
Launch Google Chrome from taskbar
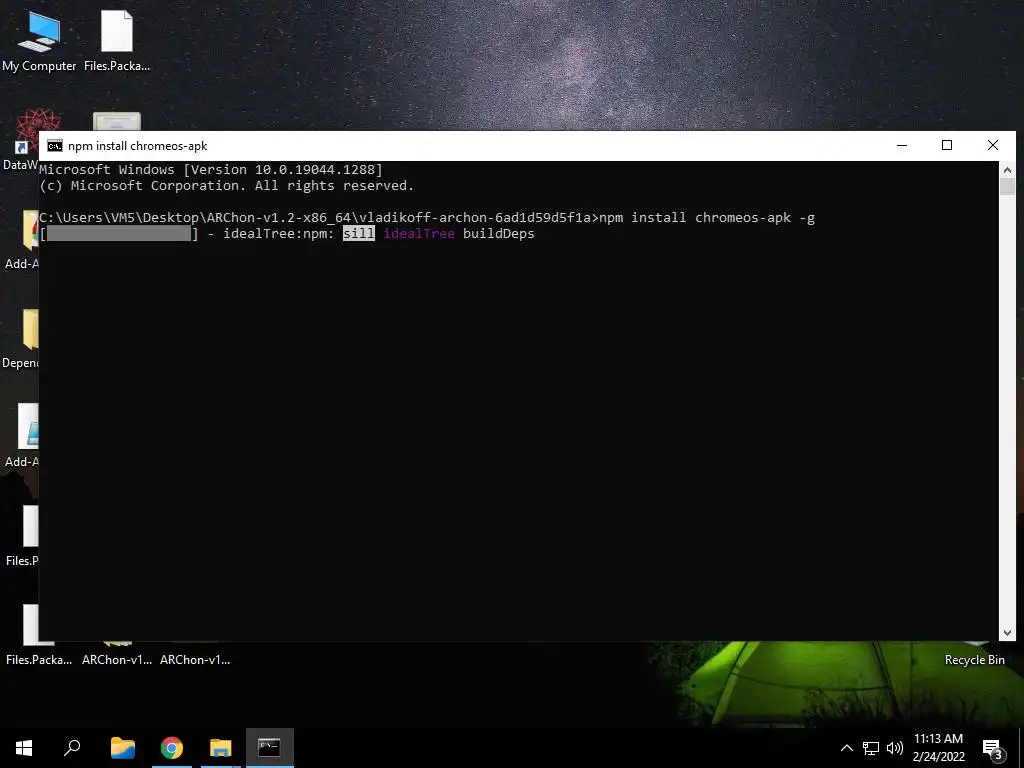172,748
